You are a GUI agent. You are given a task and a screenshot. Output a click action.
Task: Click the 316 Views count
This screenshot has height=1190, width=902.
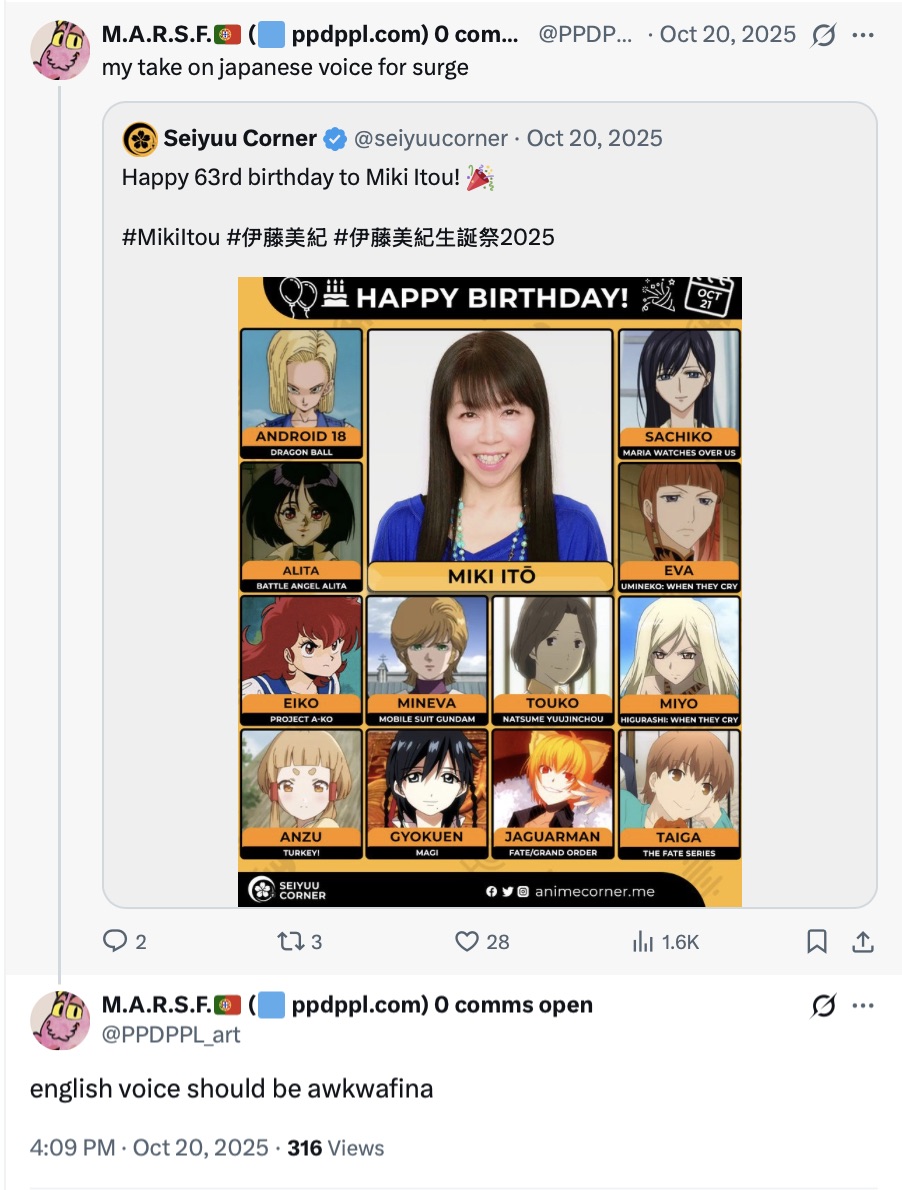(x=335, y=1148)
